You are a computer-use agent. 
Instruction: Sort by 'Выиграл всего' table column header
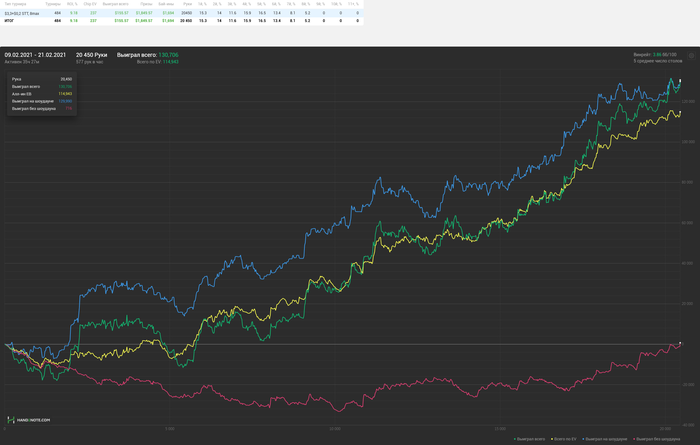coord(115,4)
